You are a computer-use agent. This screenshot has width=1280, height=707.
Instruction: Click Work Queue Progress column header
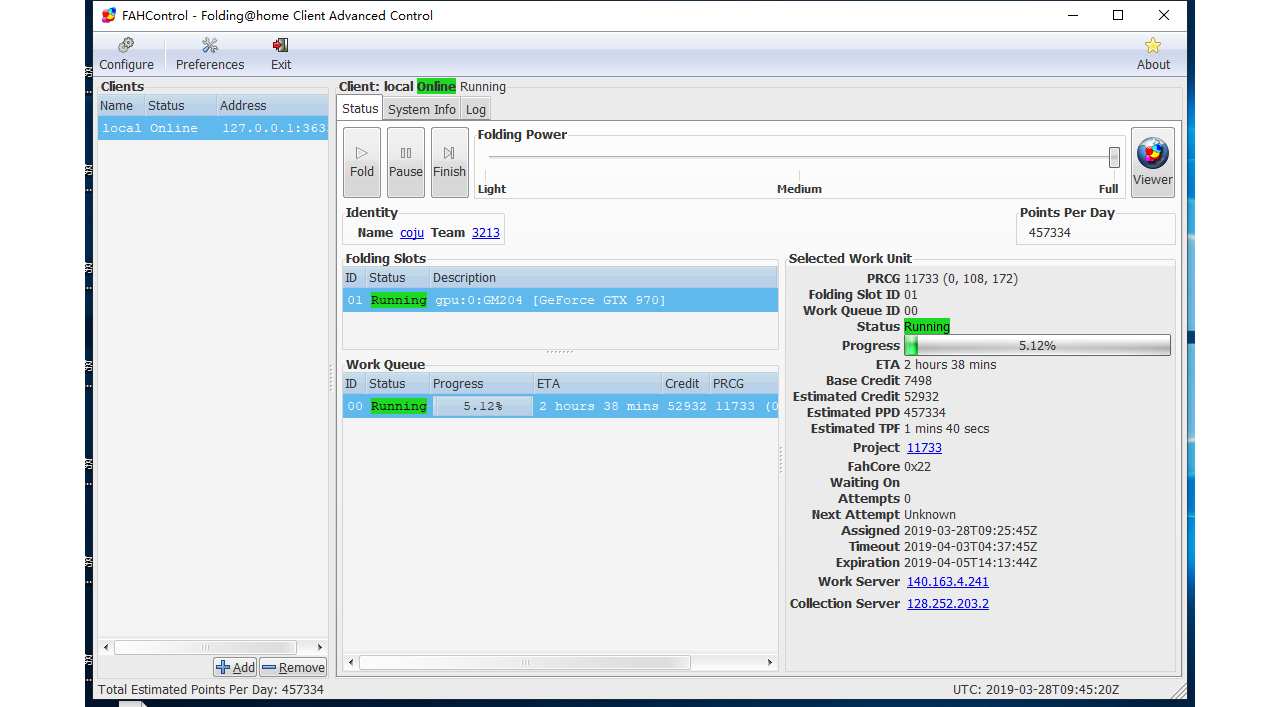482,384
